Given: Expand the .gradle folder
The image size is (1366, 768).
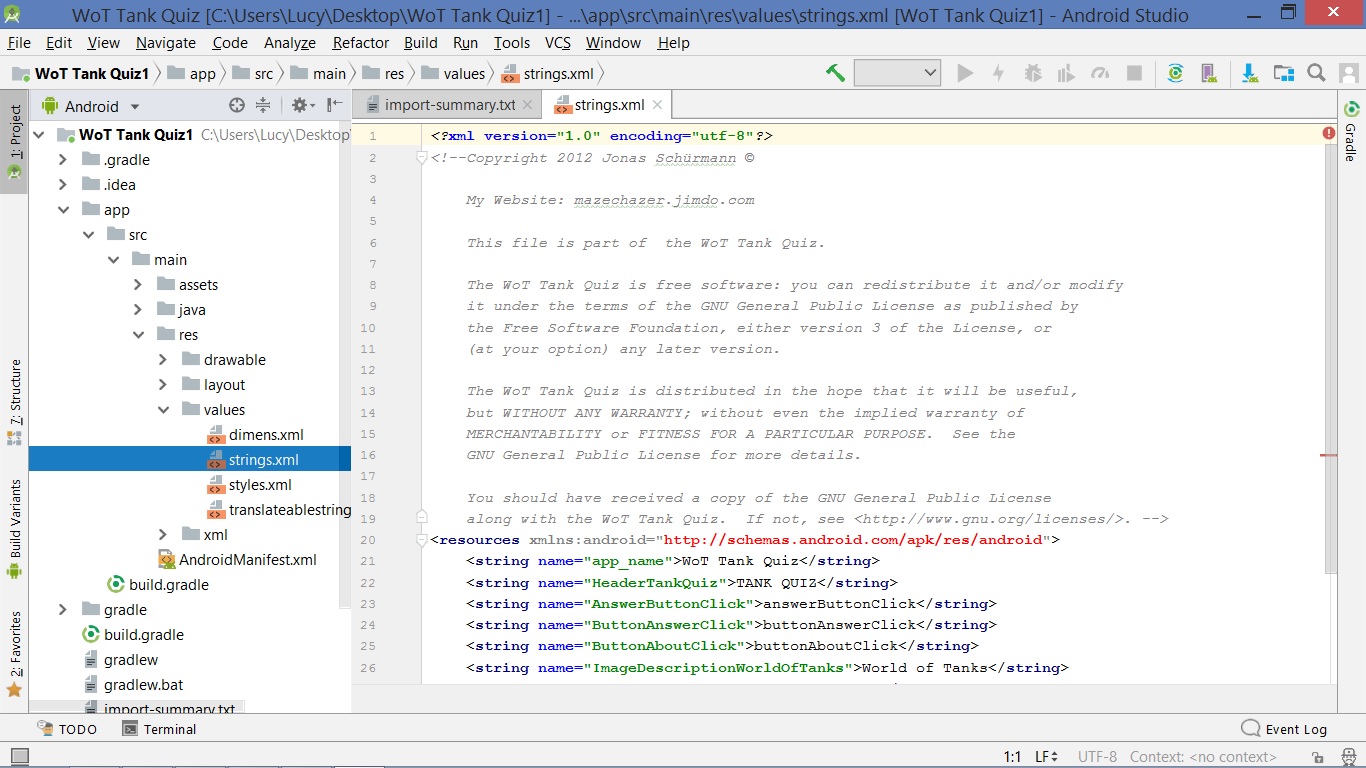Looking at the screenshot, I should [63, 160].
